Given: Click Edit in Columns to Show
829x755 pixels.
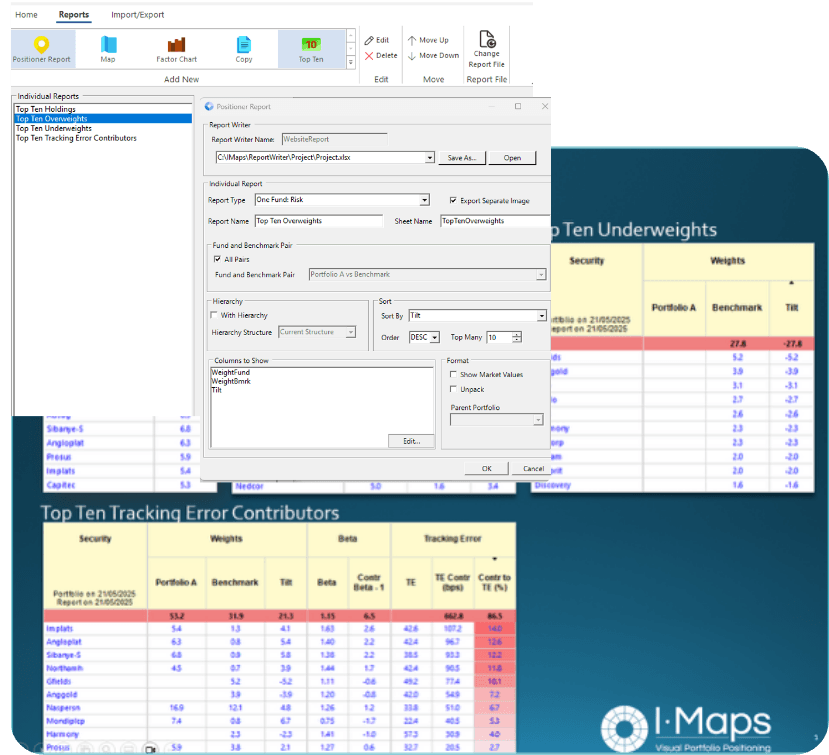Looking at the screenshot, I should click(x=411, y=441).
